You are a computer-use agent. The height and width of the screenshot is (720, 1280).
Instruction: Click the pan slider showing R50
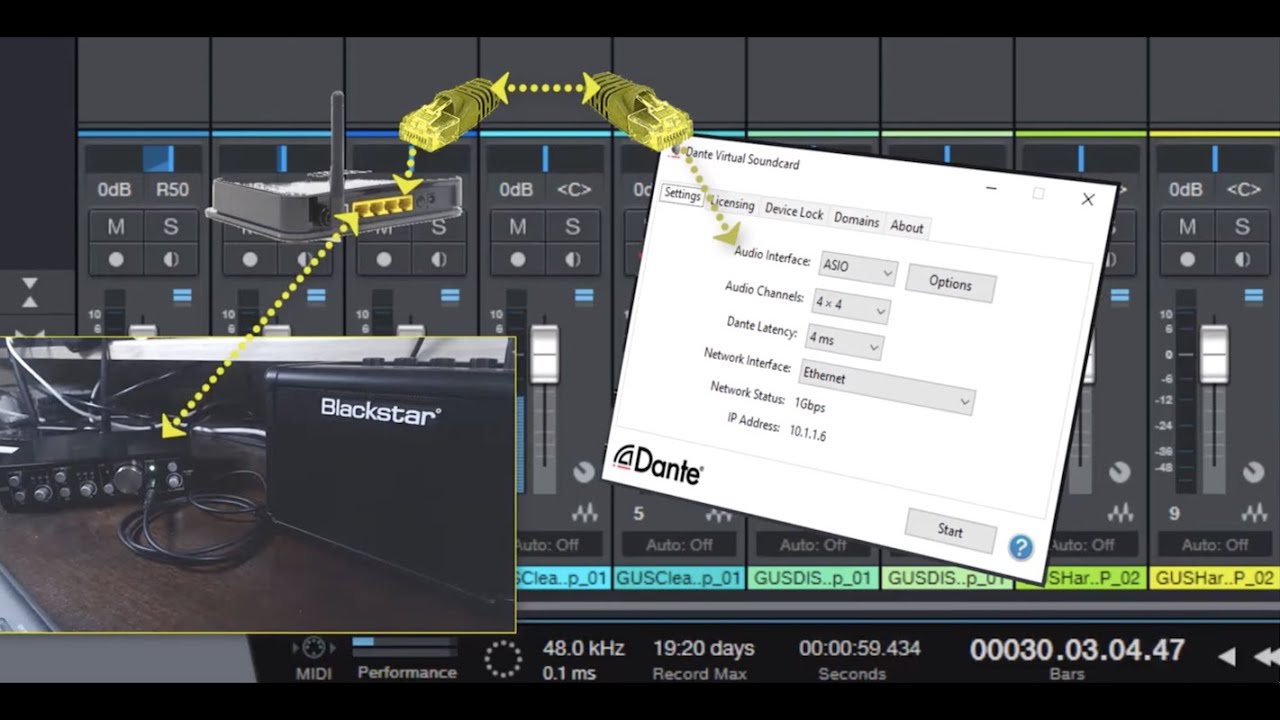point(142,158)
